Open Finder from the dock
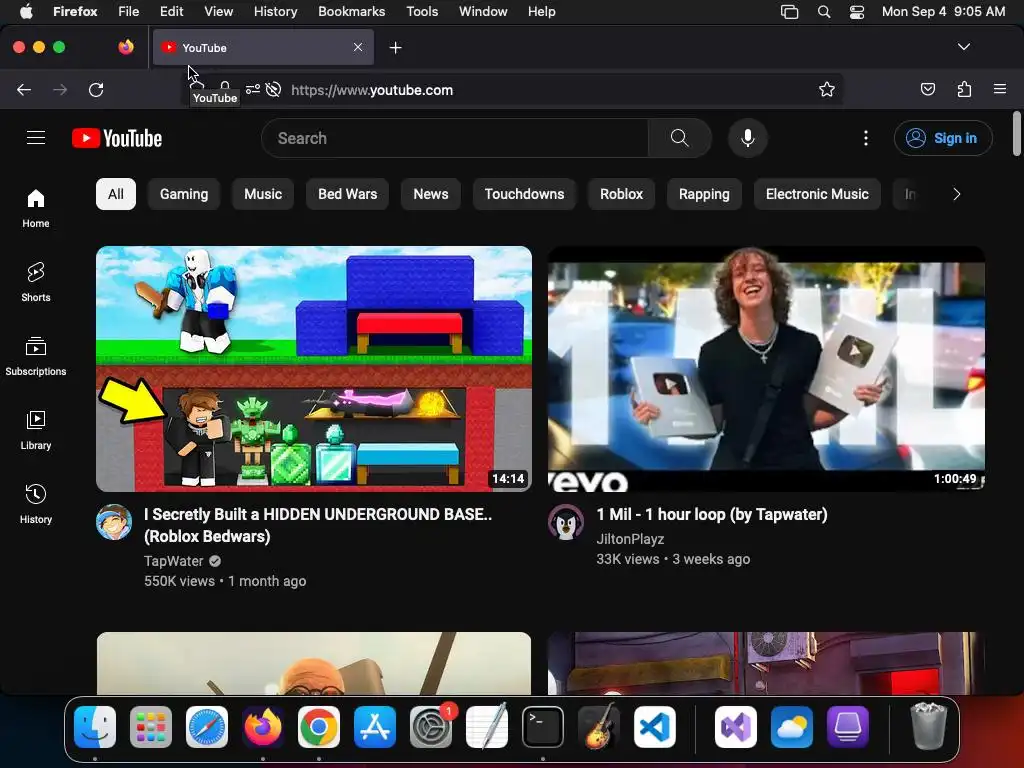 pos(95,727)
